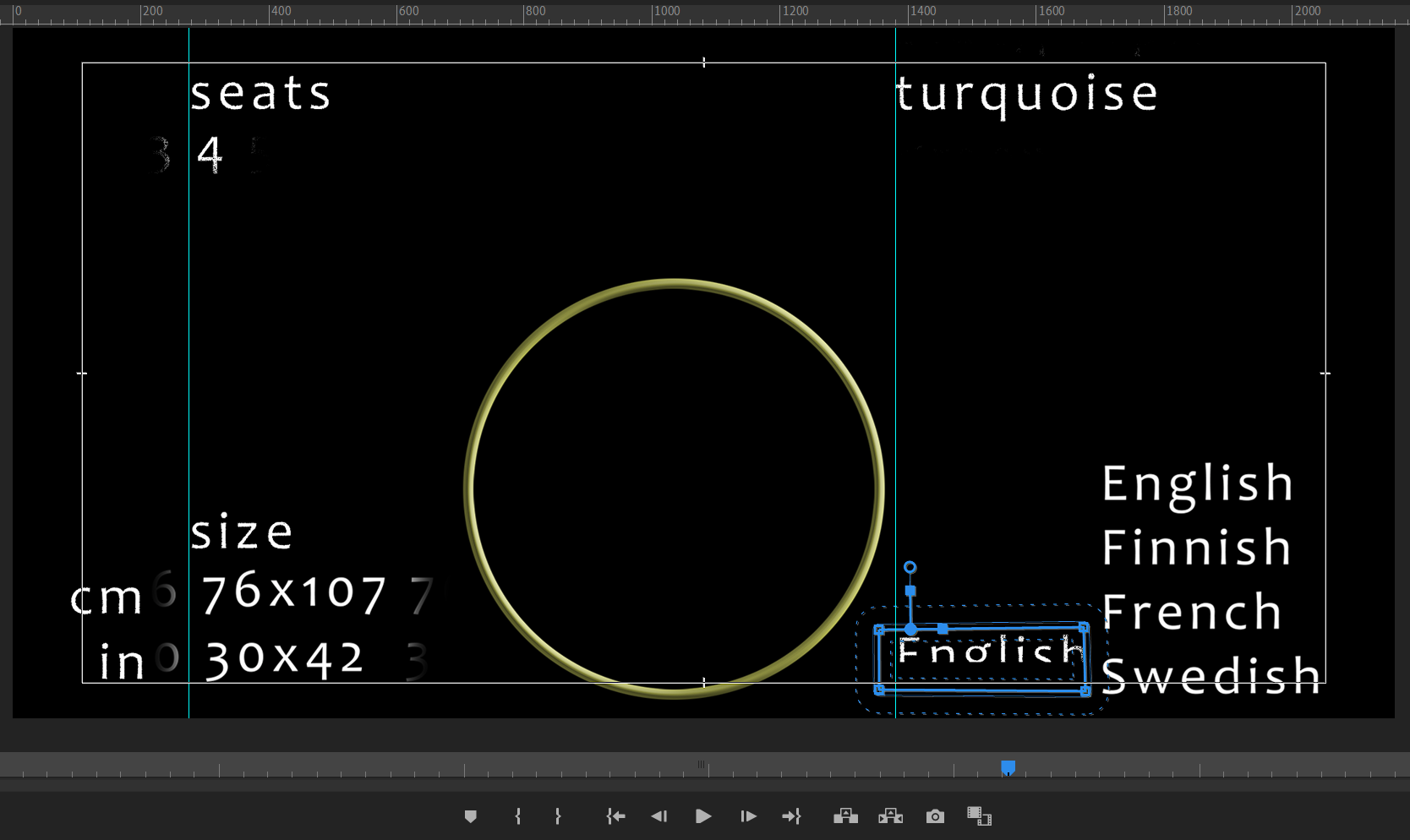Click the blue playhead marker on the timeline
Image resolution: width=1410 pixels, height=840 pixels.
1008,767
